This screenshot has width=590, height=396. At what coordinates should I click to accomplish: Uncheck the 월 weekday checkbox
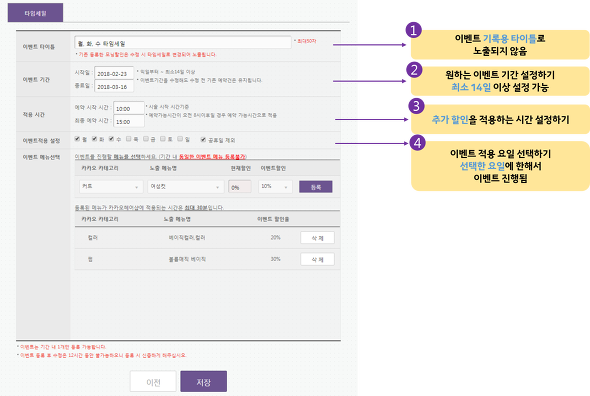[x=77, y=139]
